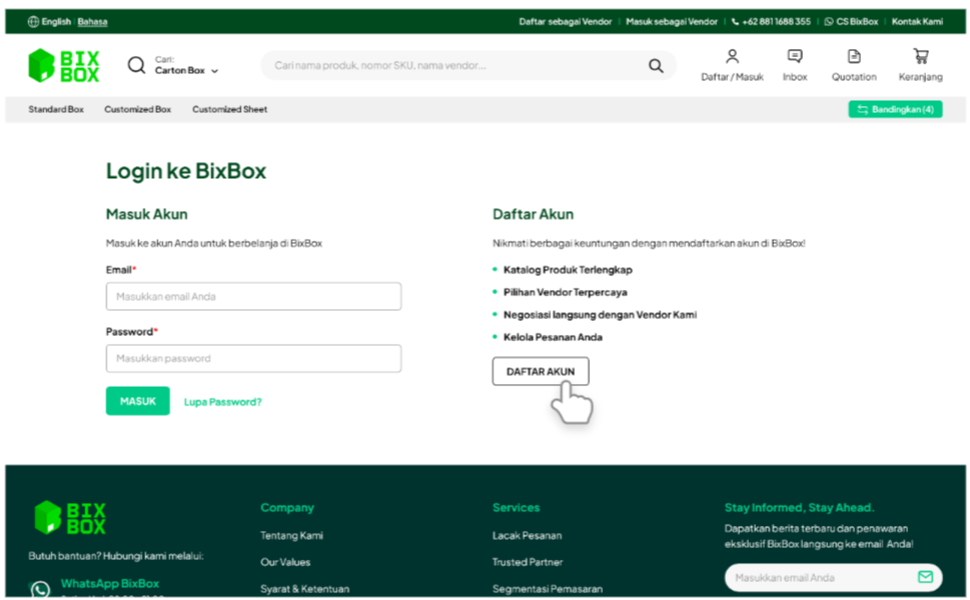Screen dimensions: 970x600
Task: Click the Bandingkan (4) compare button
Action: tap(895, 110)
